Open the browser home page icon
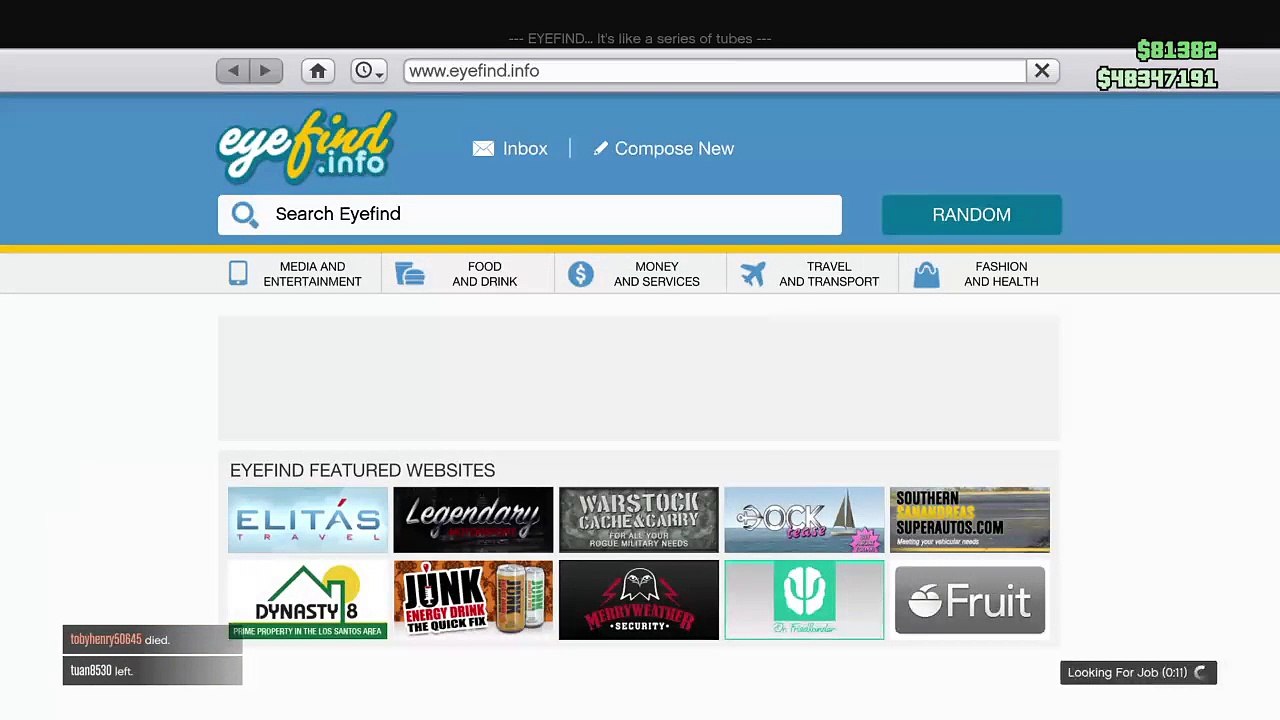This screenshot has width=1280, height=720. (x=318, y=71)
